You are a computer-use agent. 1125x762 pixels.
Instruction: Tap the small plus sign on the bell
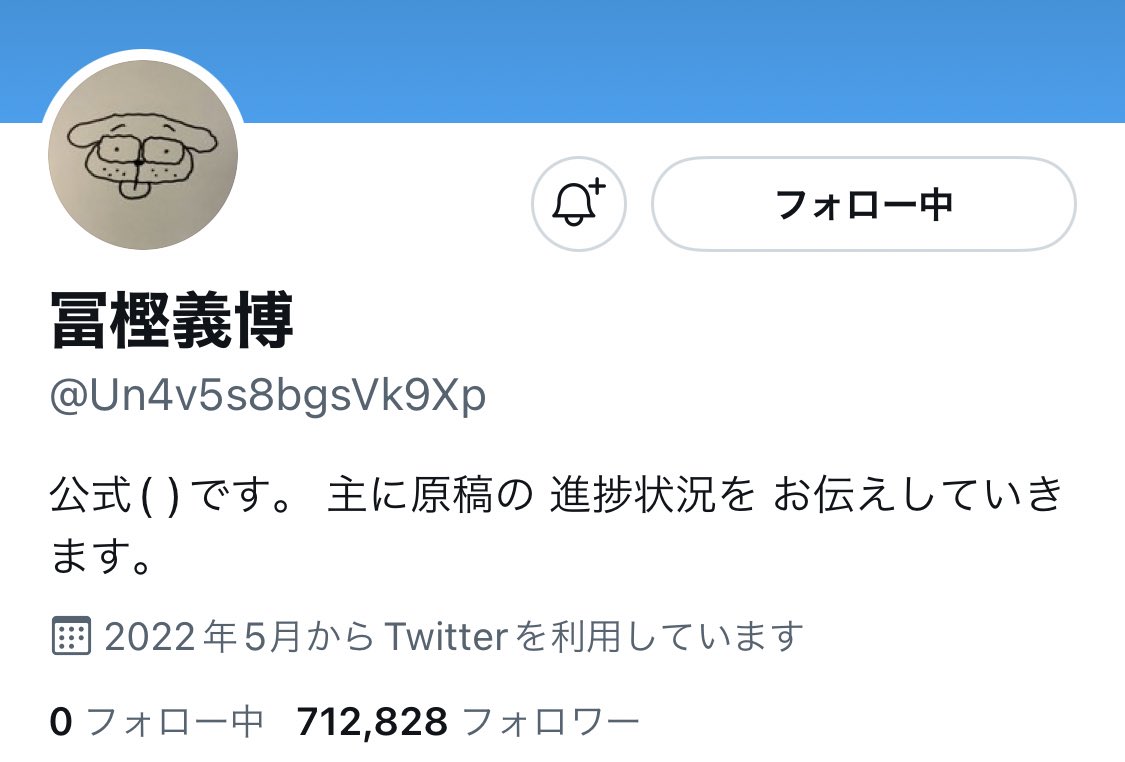click(598, 186)
